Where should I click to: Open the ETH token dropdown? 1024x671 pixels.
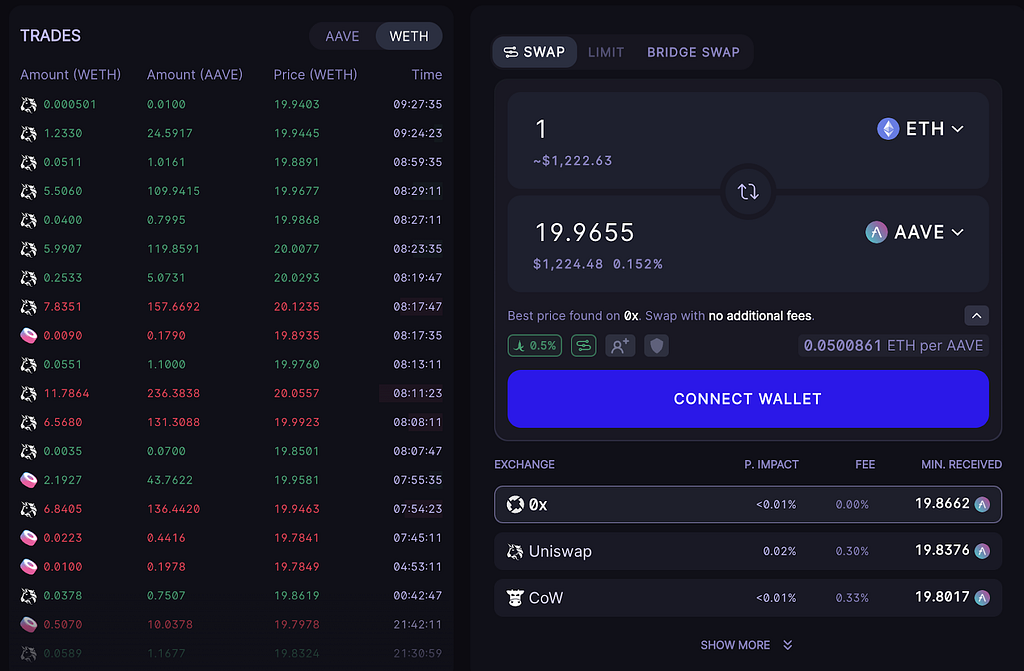921,129
